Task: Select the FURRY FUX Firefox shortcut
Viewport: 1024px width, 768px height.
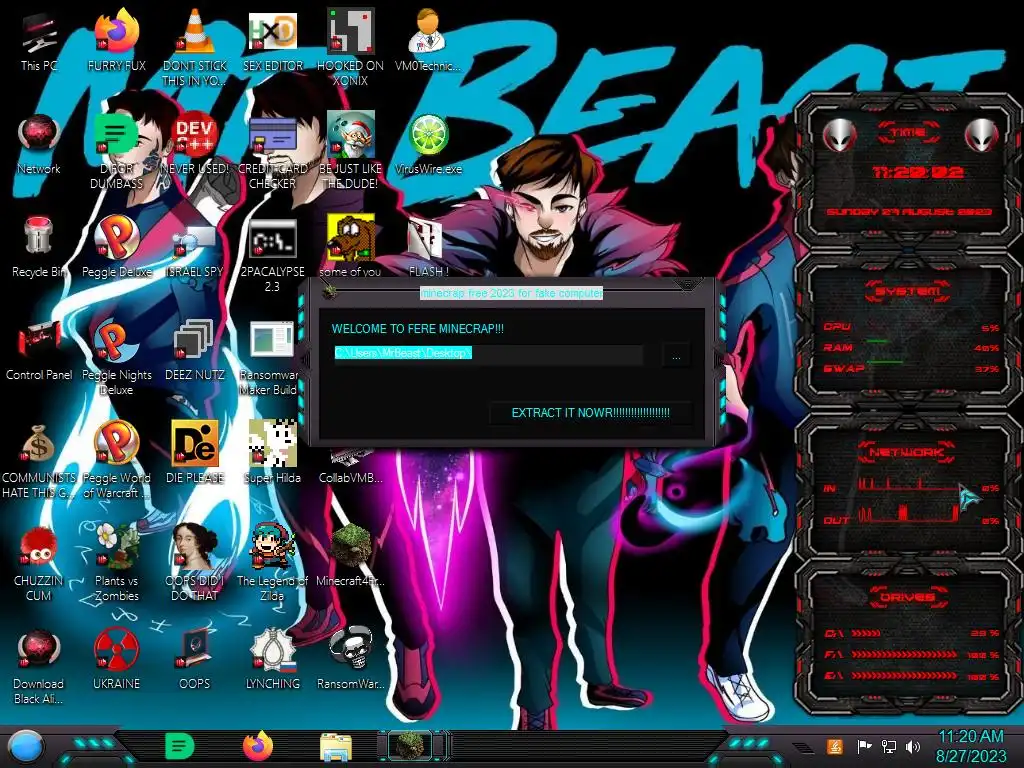Action: pyautogui.click(x=117, y=42)
